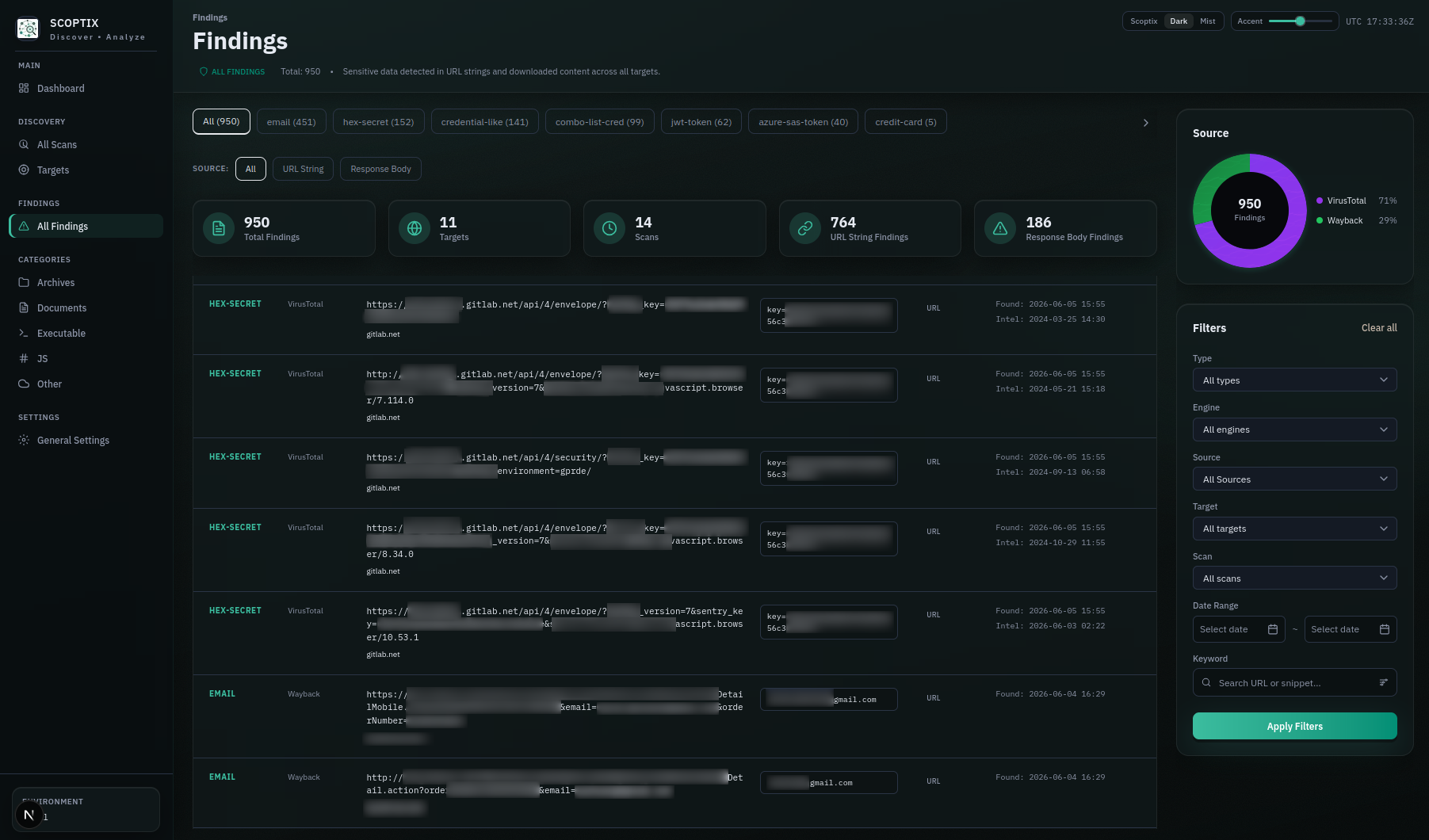Viewport: 1429px width, 840px height.
Task: Click shield icon beside ALL FINDINGS
Action: tap(204, 71)
